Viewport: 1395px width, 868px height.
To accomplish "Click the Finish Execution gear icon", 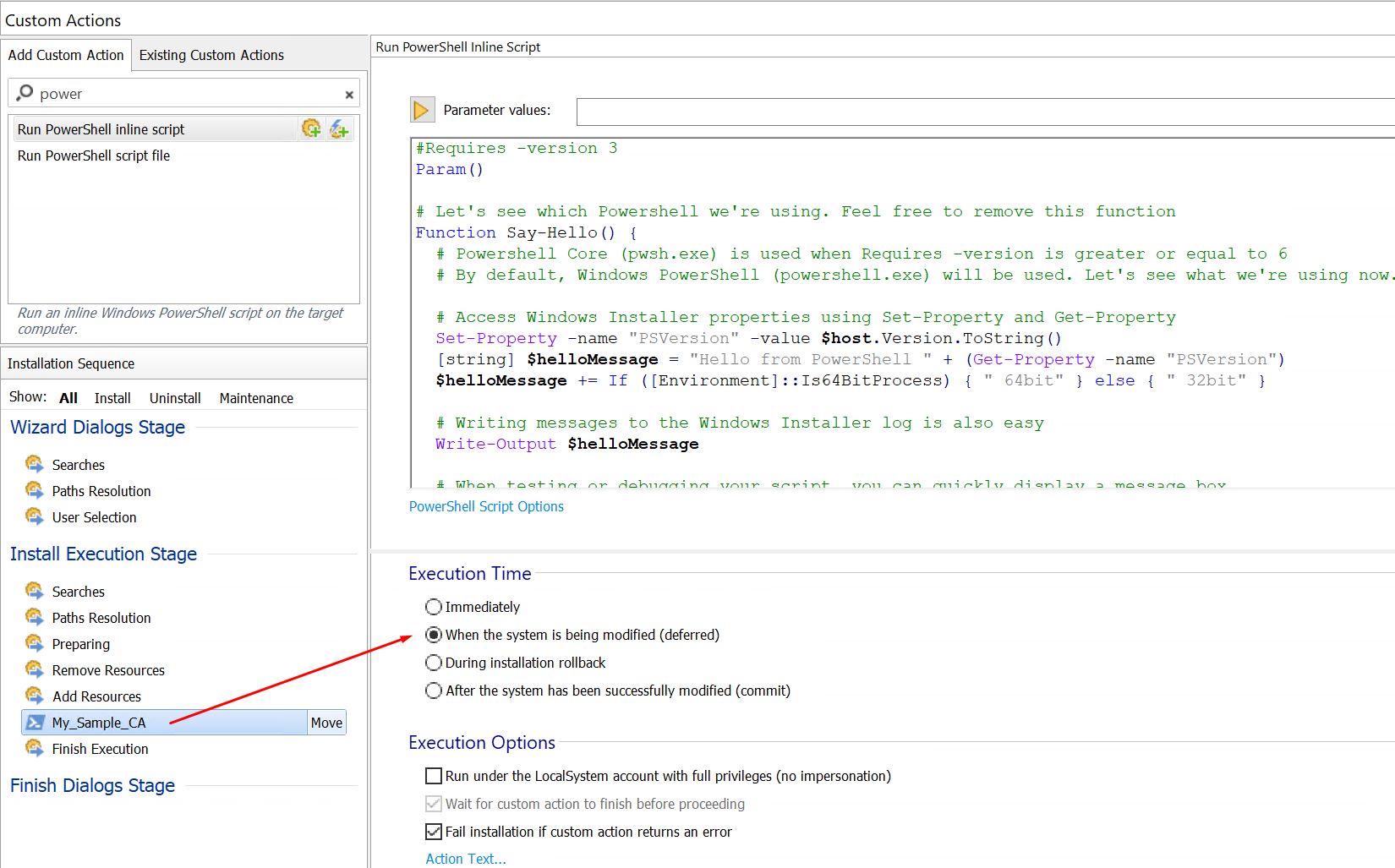I will (35, 749).
